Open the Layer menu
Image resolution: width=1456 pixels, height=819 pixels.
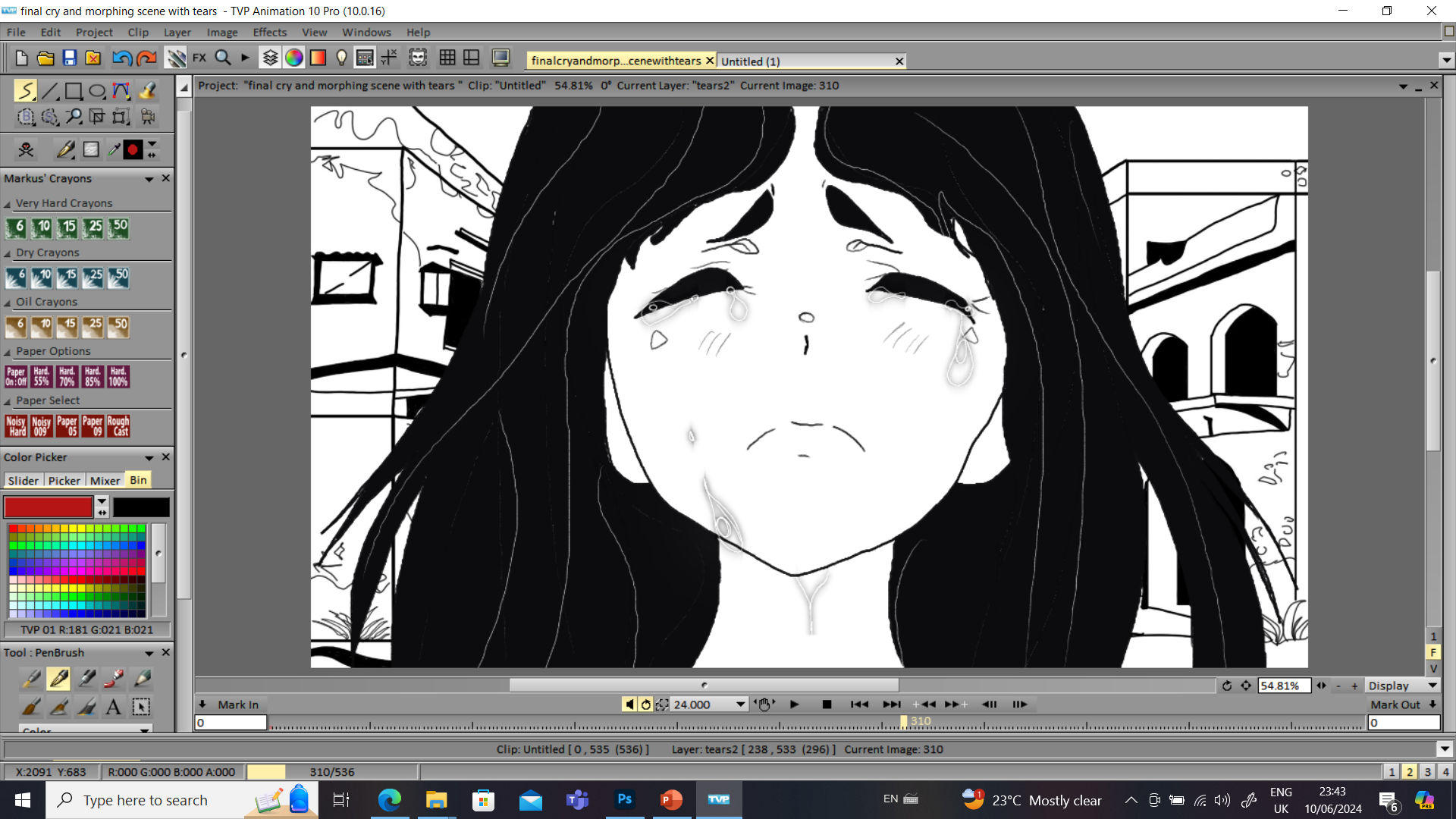[177, 33]
